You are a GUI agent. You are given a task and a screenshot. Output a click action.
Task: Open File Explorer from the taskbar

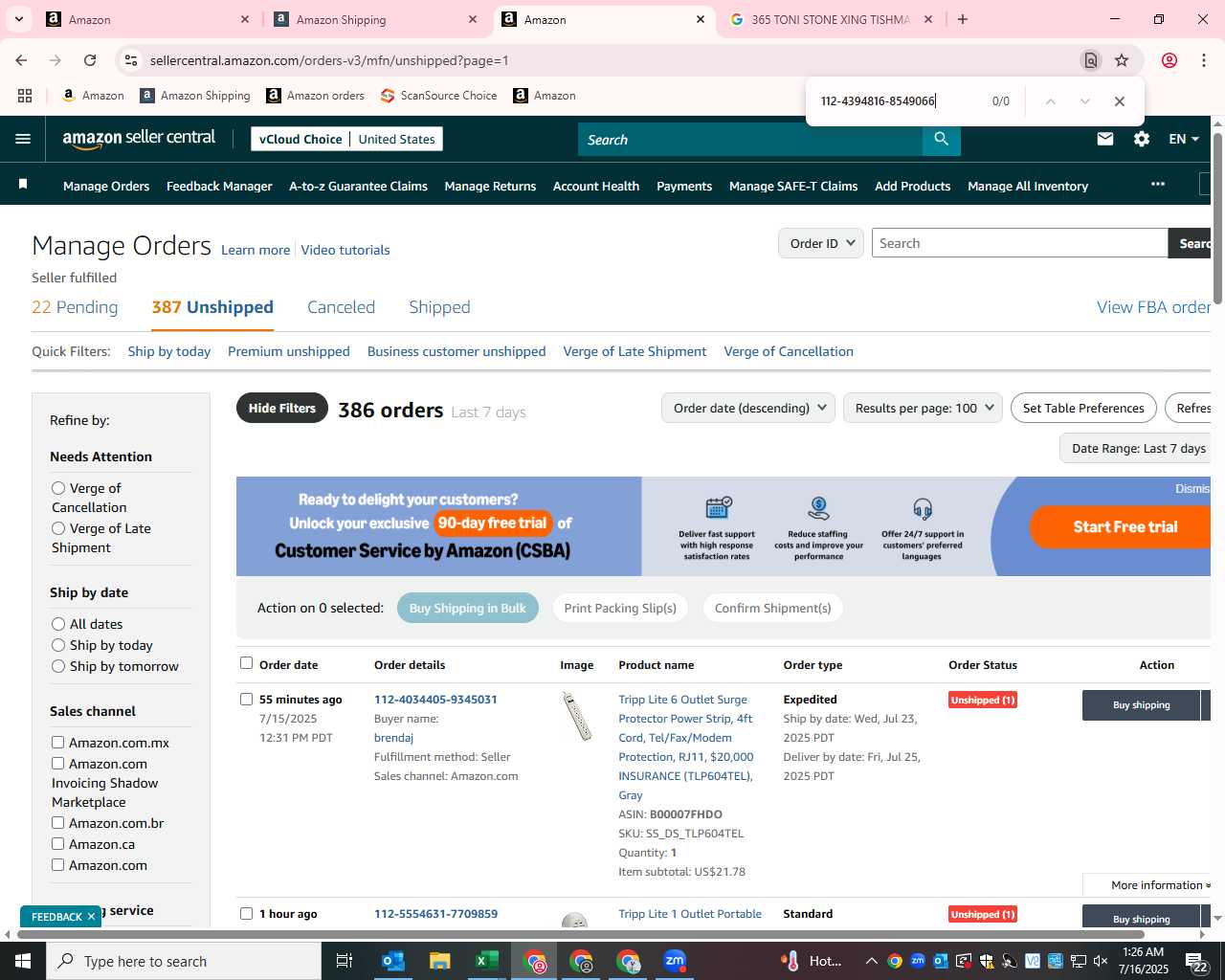[x=439, y=961]
